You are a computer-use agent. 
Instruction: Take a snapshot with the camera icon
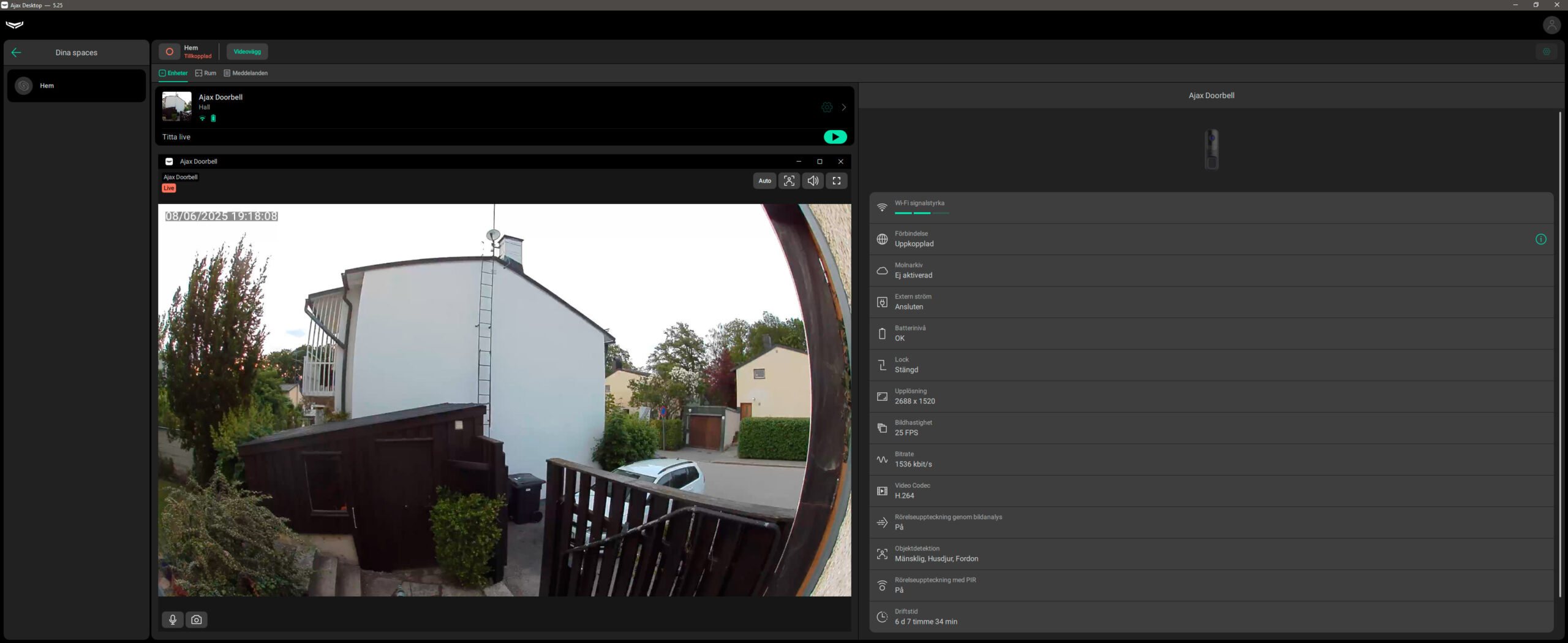point(197,620)
